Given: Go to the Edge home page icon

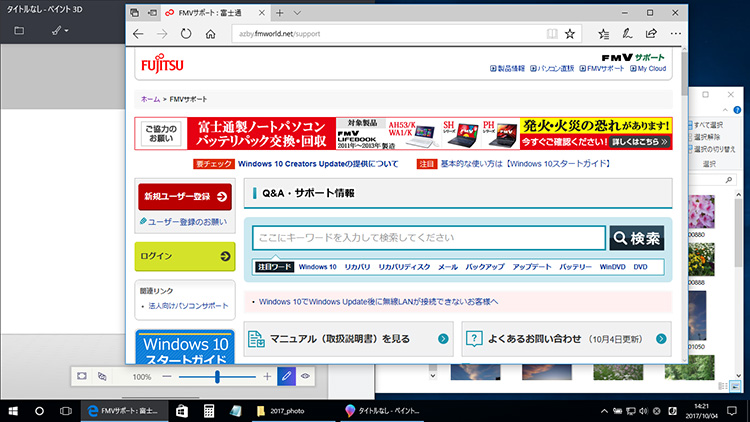Looking at the screenshot, I should (x=211, y=33).
